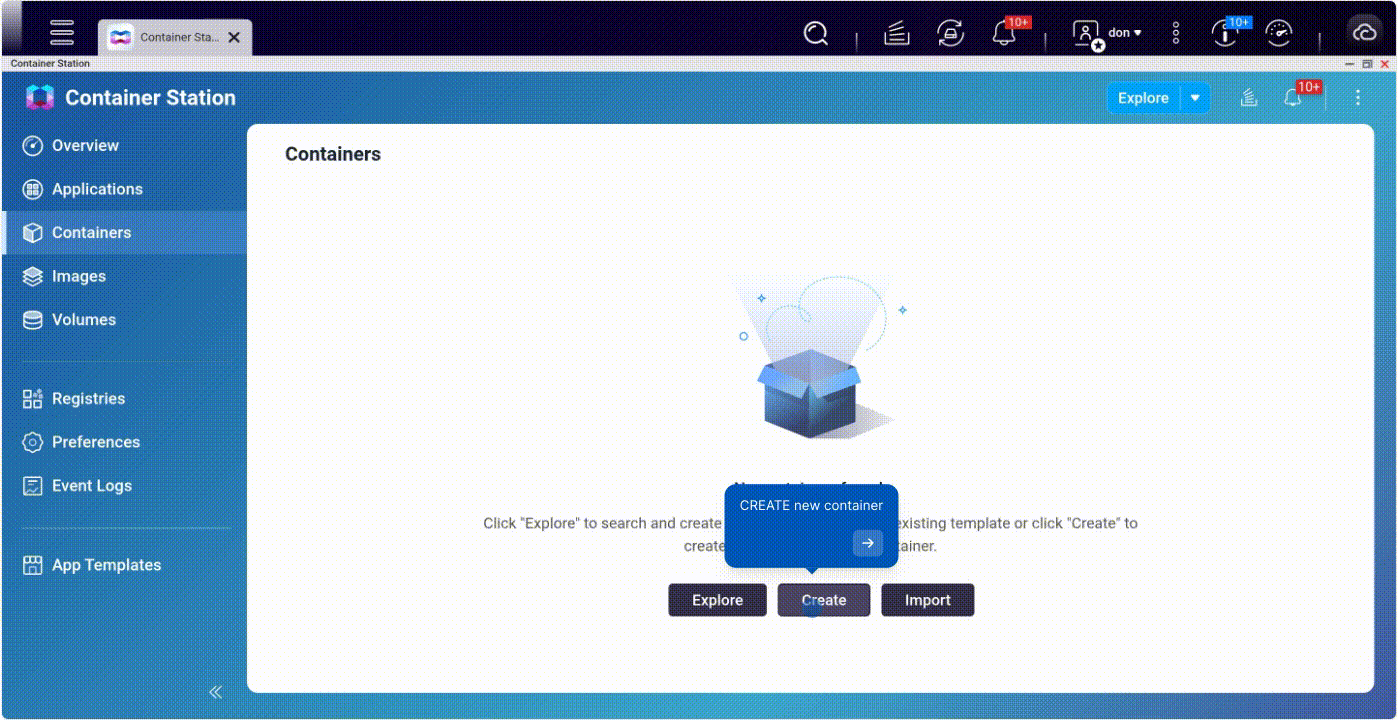Open Volumes in the sidebar
Screen dimensions: 1398x720
tap(124, 320)
